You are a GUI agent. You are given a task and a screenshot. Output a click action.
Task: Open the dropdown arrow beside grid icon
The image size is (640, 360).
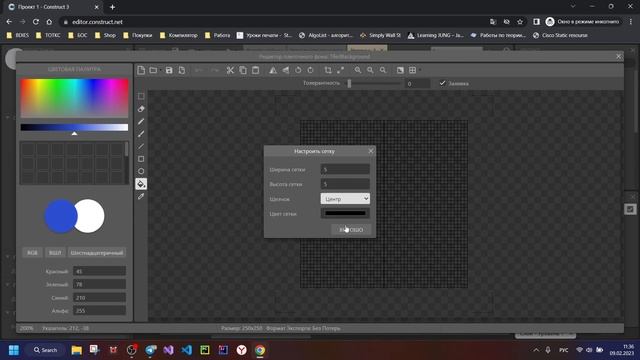tap(419, 71)
